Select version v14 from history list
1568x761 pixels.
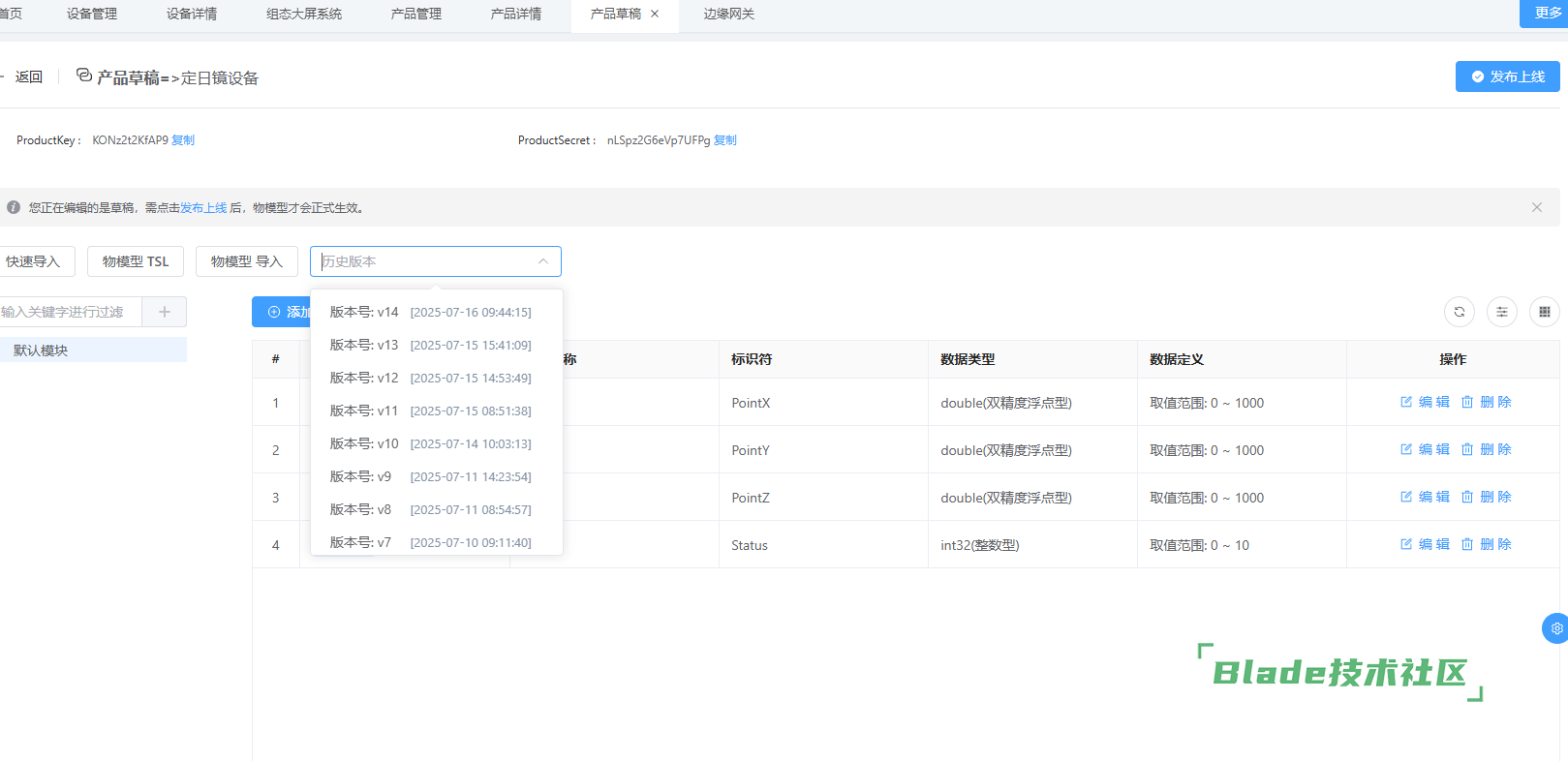pyautogui.click(x=430, y=312)
